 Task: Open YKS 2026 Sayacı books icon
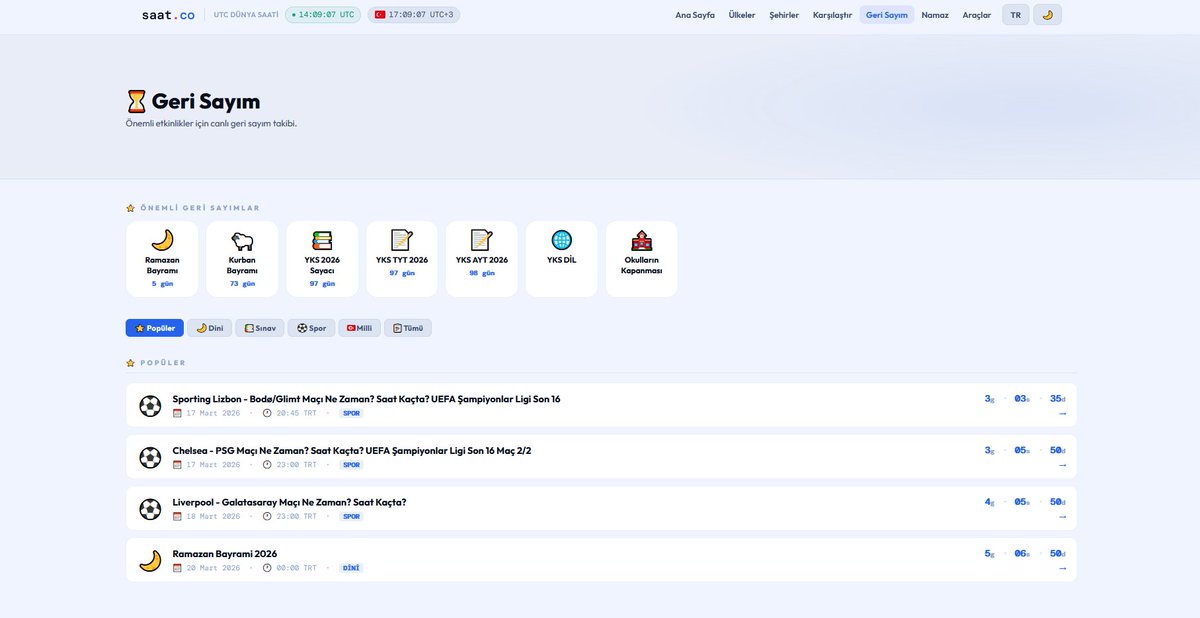coord(322,240)
